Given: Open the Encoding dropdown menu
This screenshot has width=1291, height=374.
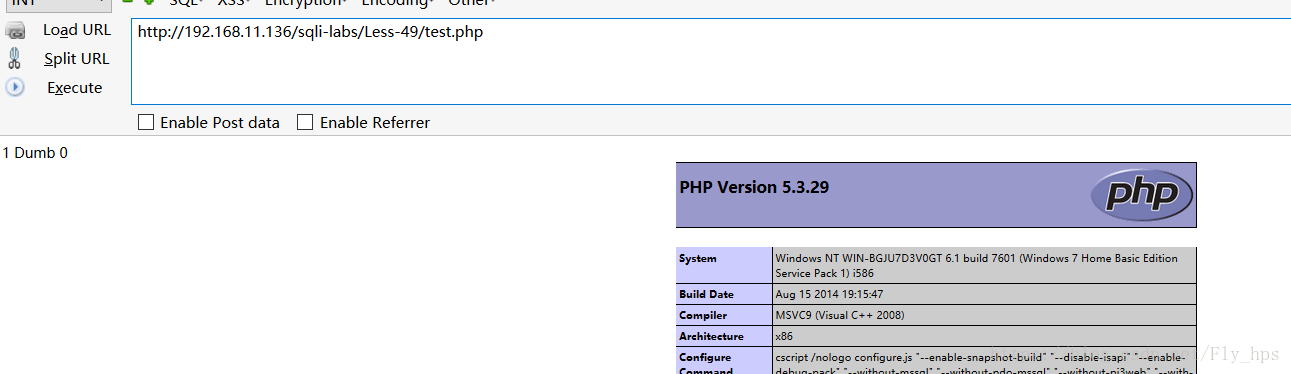Looking at the screenshot, I should point(397,3).
